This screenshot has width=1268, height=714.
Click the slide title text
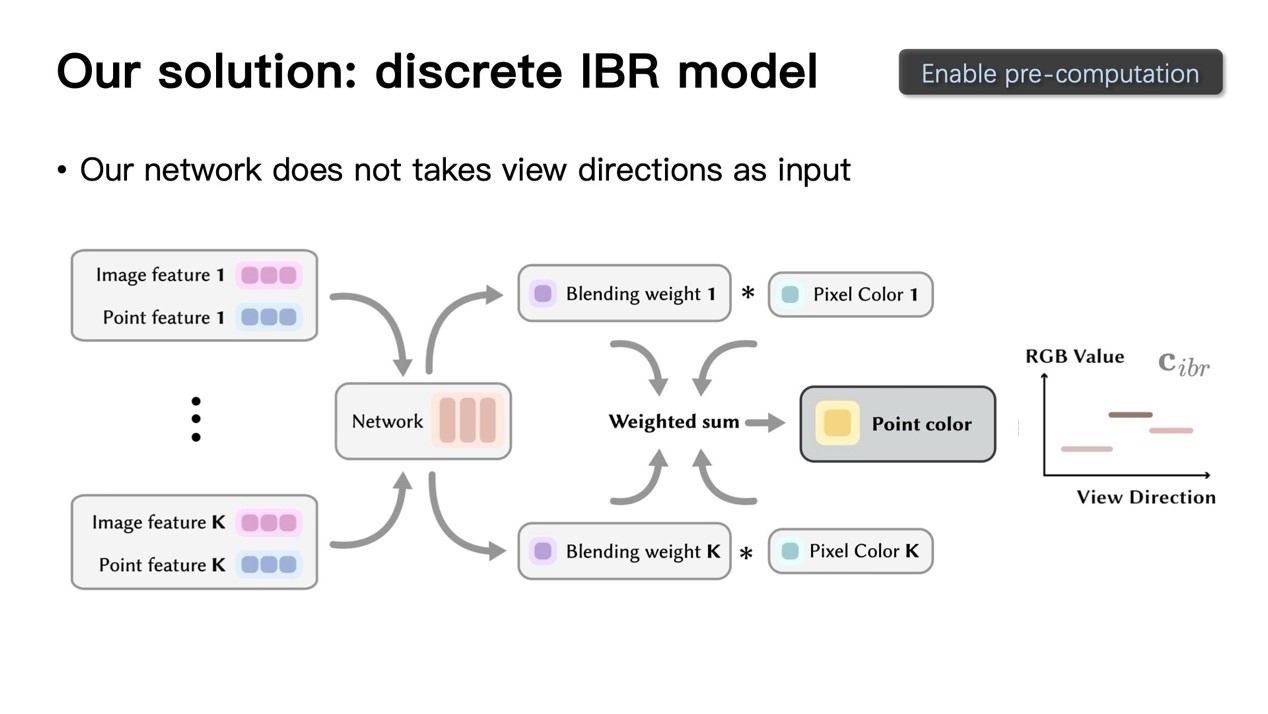[437, 72]
